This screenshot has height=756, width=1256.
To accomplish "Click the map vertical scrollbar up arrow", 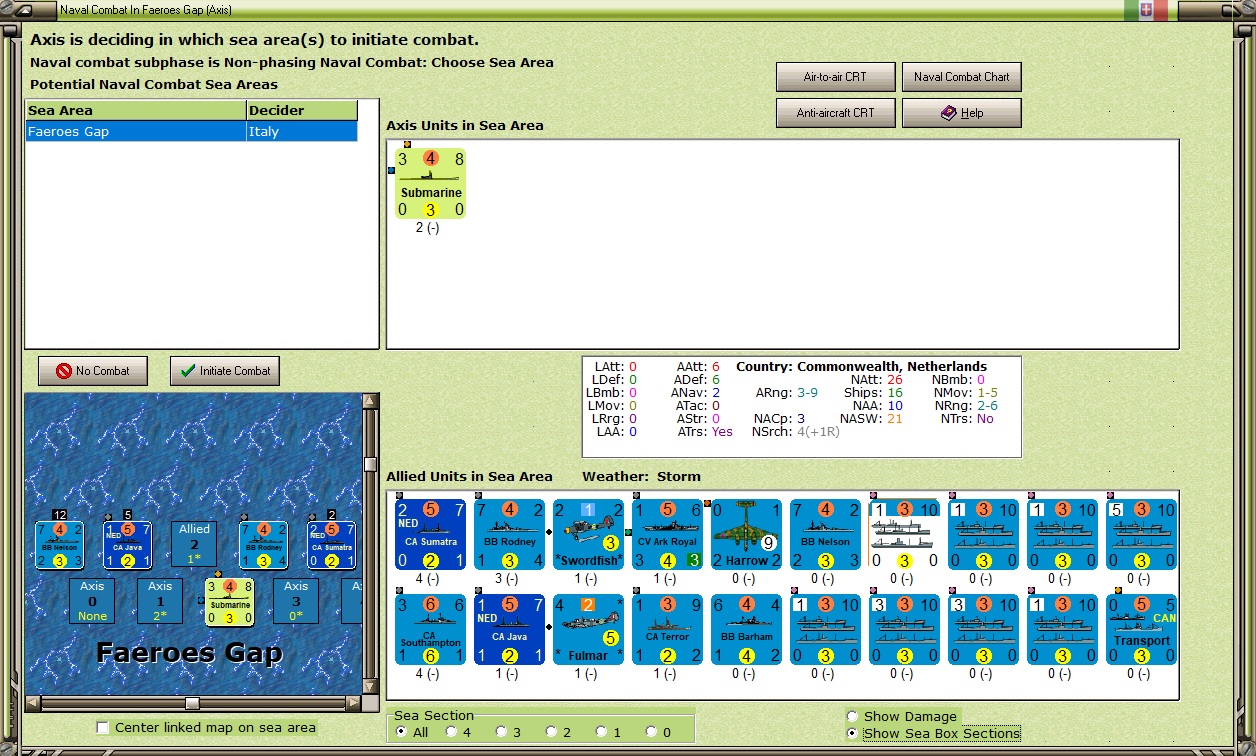I will [x=370, y=402].
